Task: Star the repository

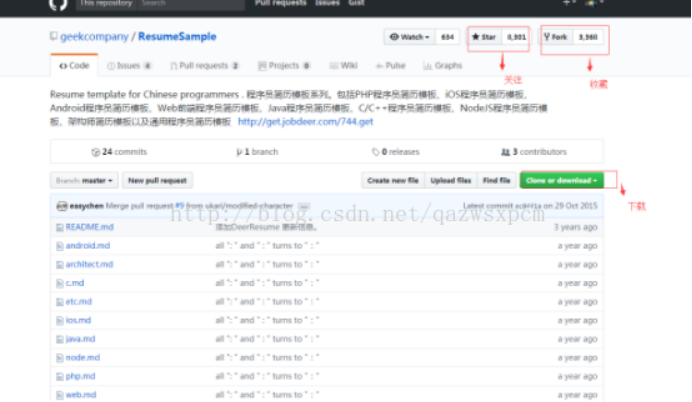Action: (484, 37)
